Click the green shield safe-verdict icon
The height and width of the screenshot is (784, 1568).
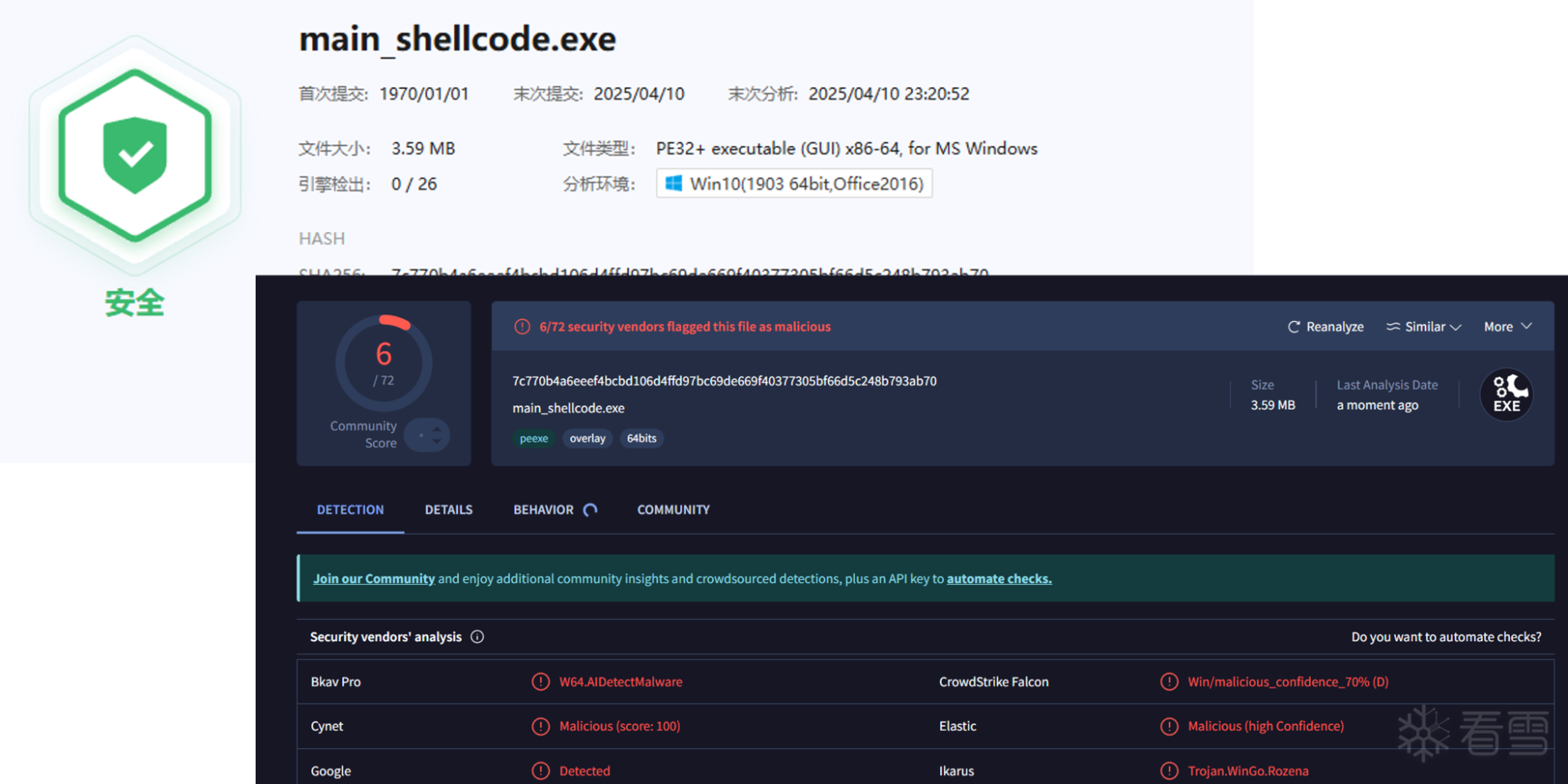click(135, 154)
